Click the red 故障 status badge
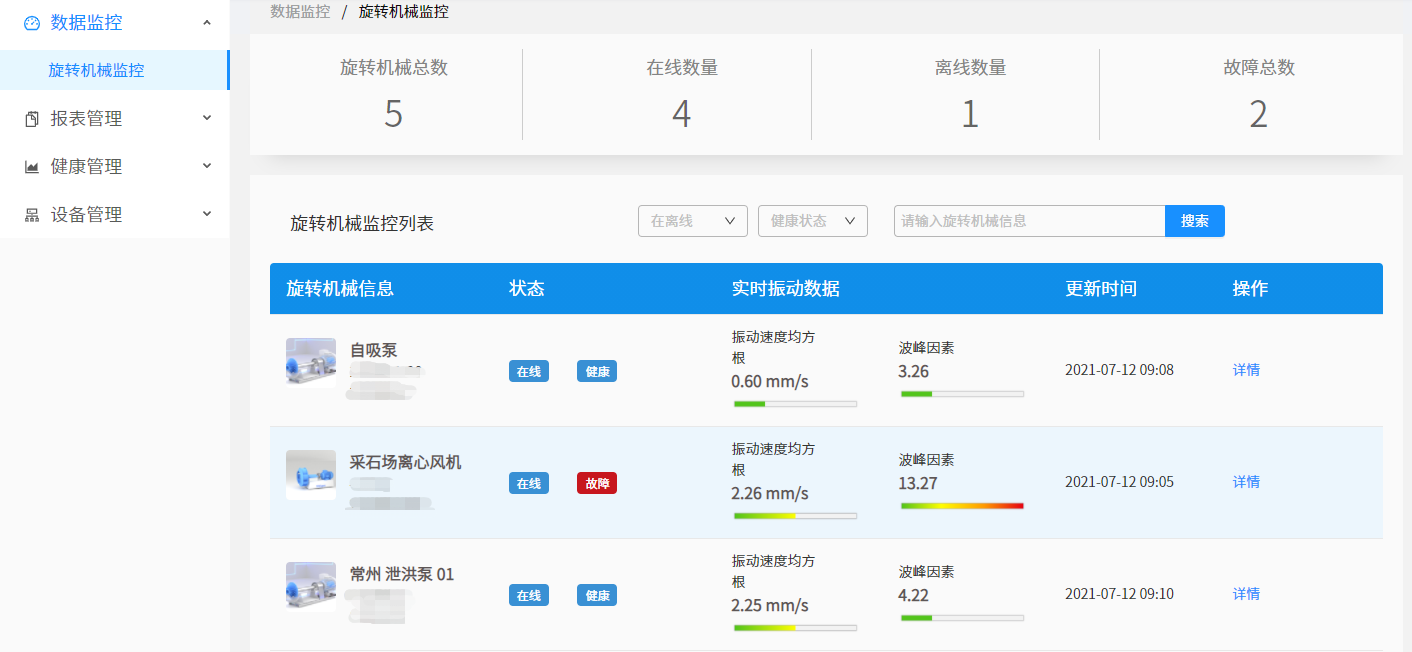1412x652 pixels. [597, 483]
